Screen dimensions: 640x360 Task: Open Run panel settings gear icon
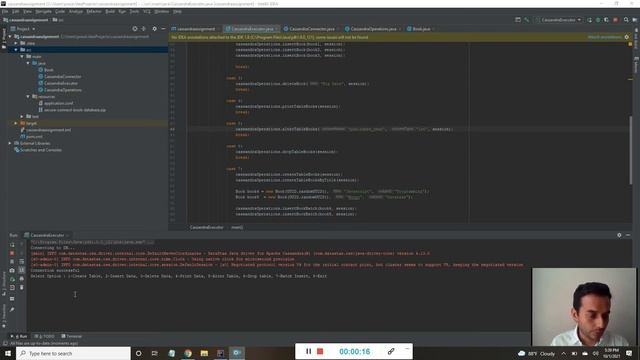[619, 235]
